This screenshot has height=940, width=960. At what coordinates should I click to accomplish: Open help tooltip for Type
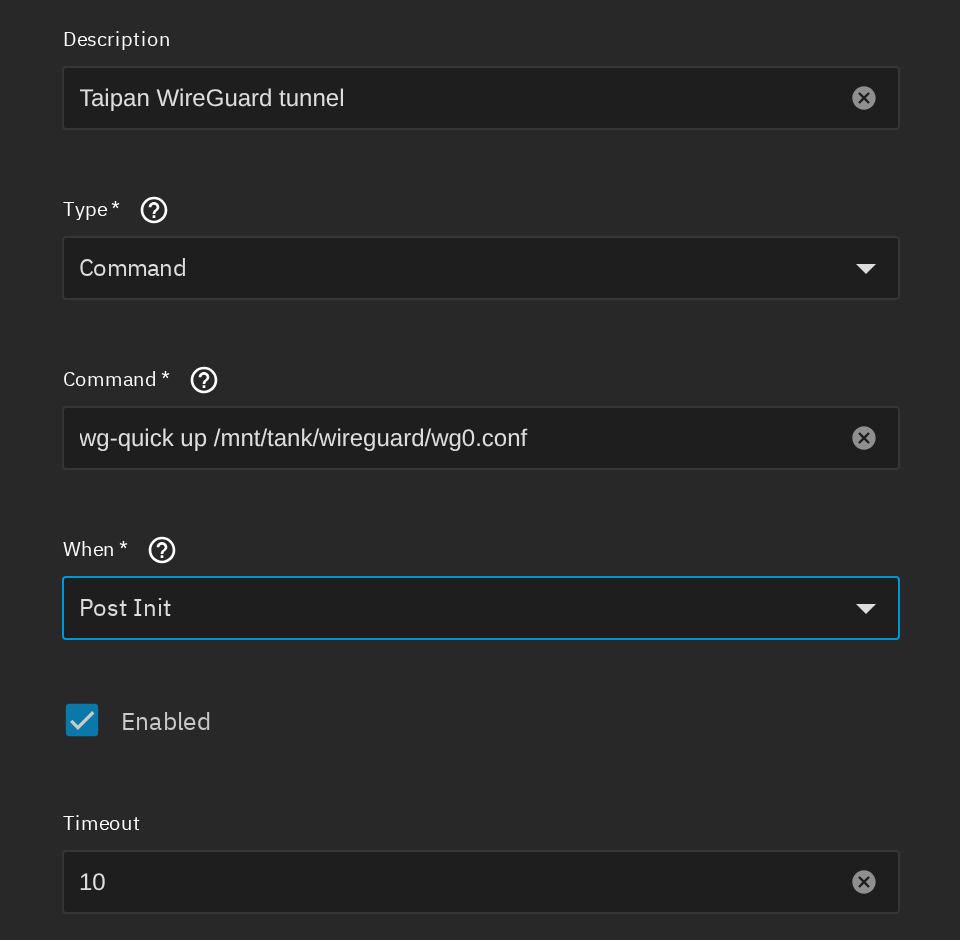point(154,210)
